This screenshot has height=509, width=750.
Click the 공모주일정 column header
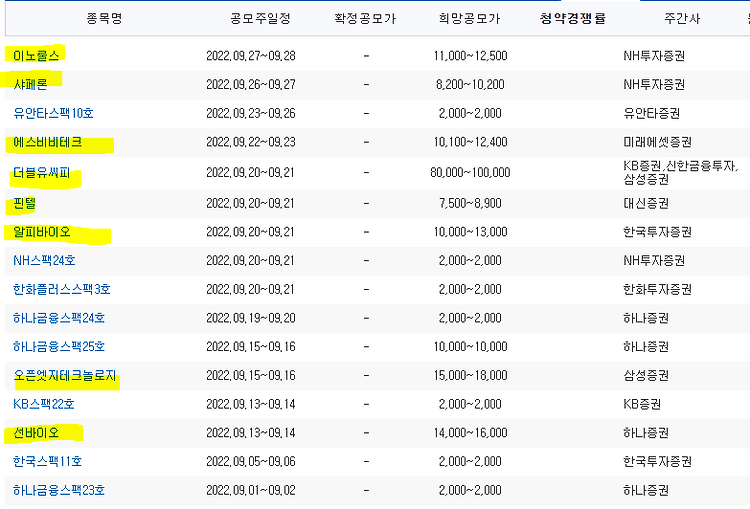click(260, 19)
